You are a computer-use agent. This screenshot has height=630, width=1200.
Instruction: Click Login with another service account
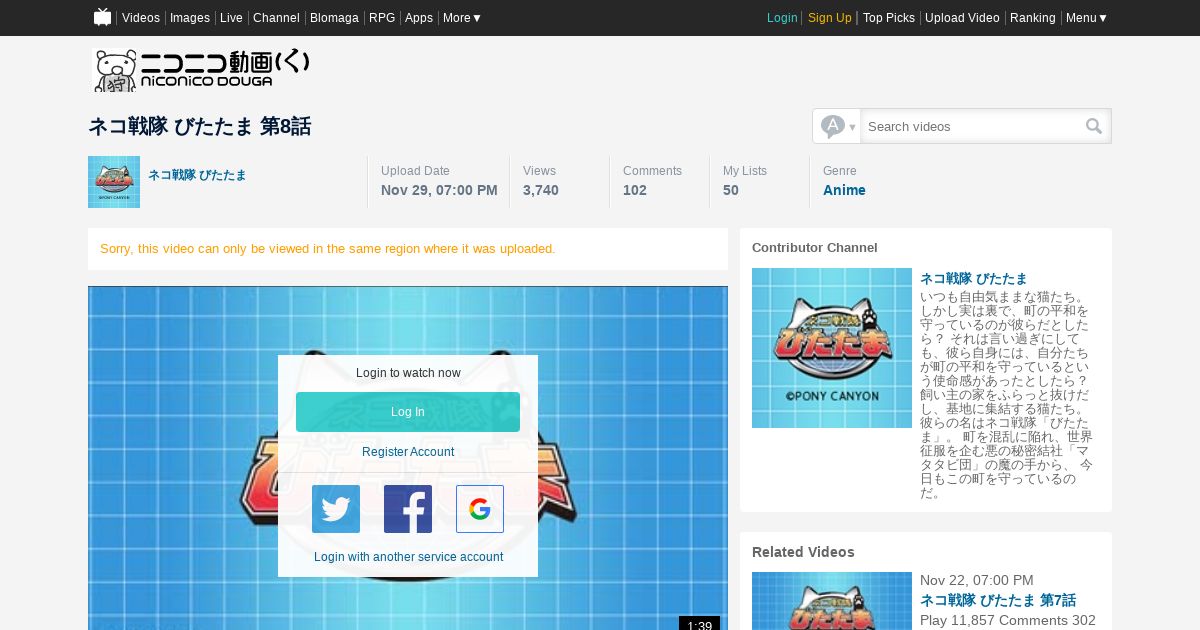(408, 557)
